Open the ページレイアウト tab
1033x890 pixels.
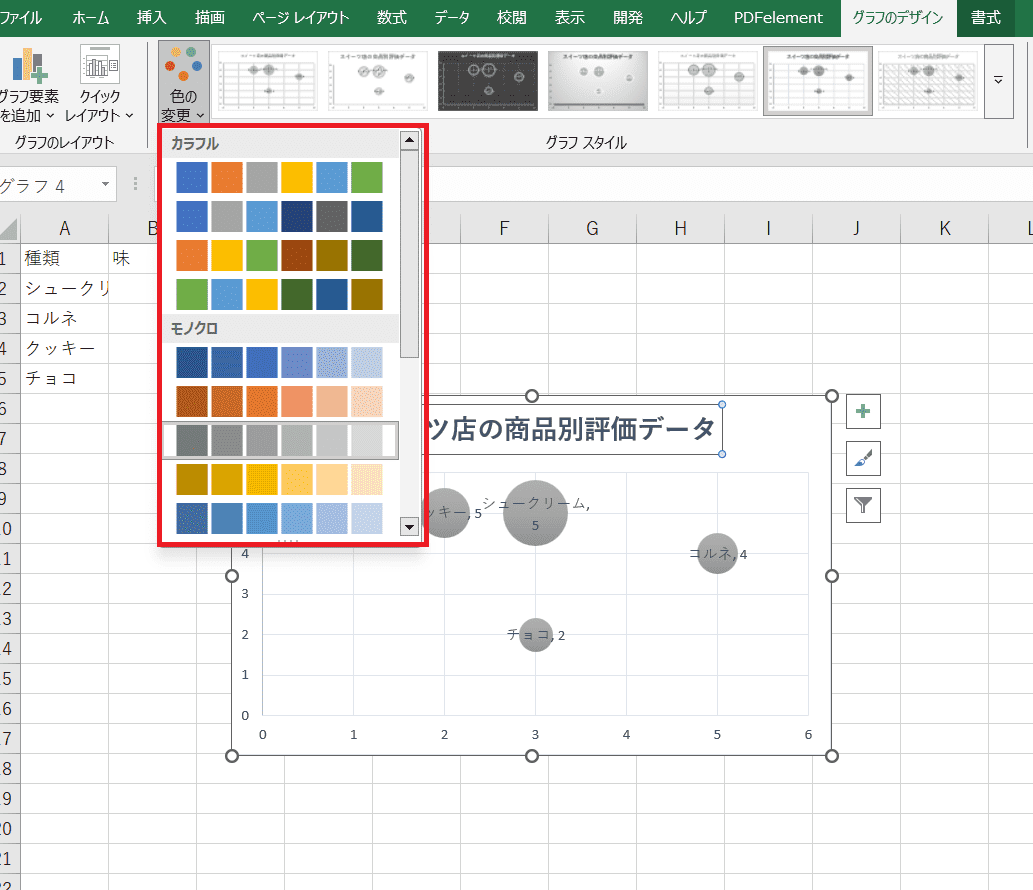(301, 18)
